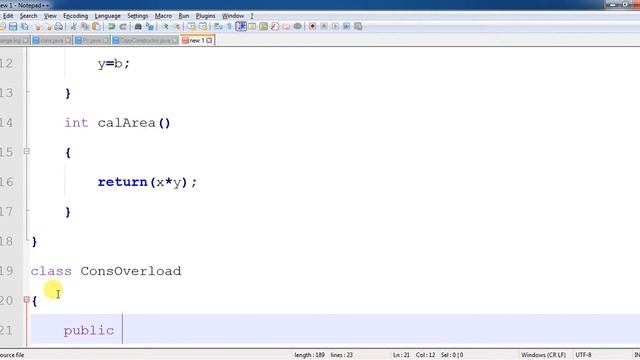Click the Save file toolbar icon

pyautogui.click(x=13, y=27)
